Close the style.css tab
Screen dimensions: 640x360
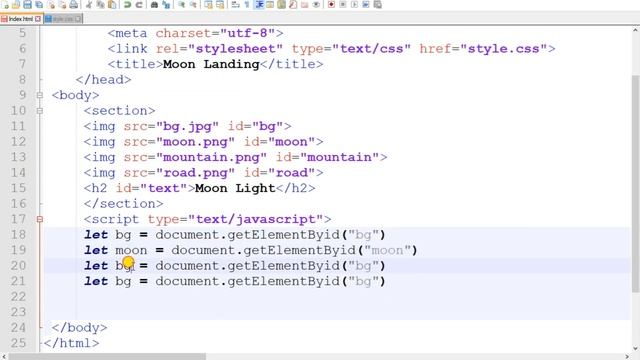[78, 19]
